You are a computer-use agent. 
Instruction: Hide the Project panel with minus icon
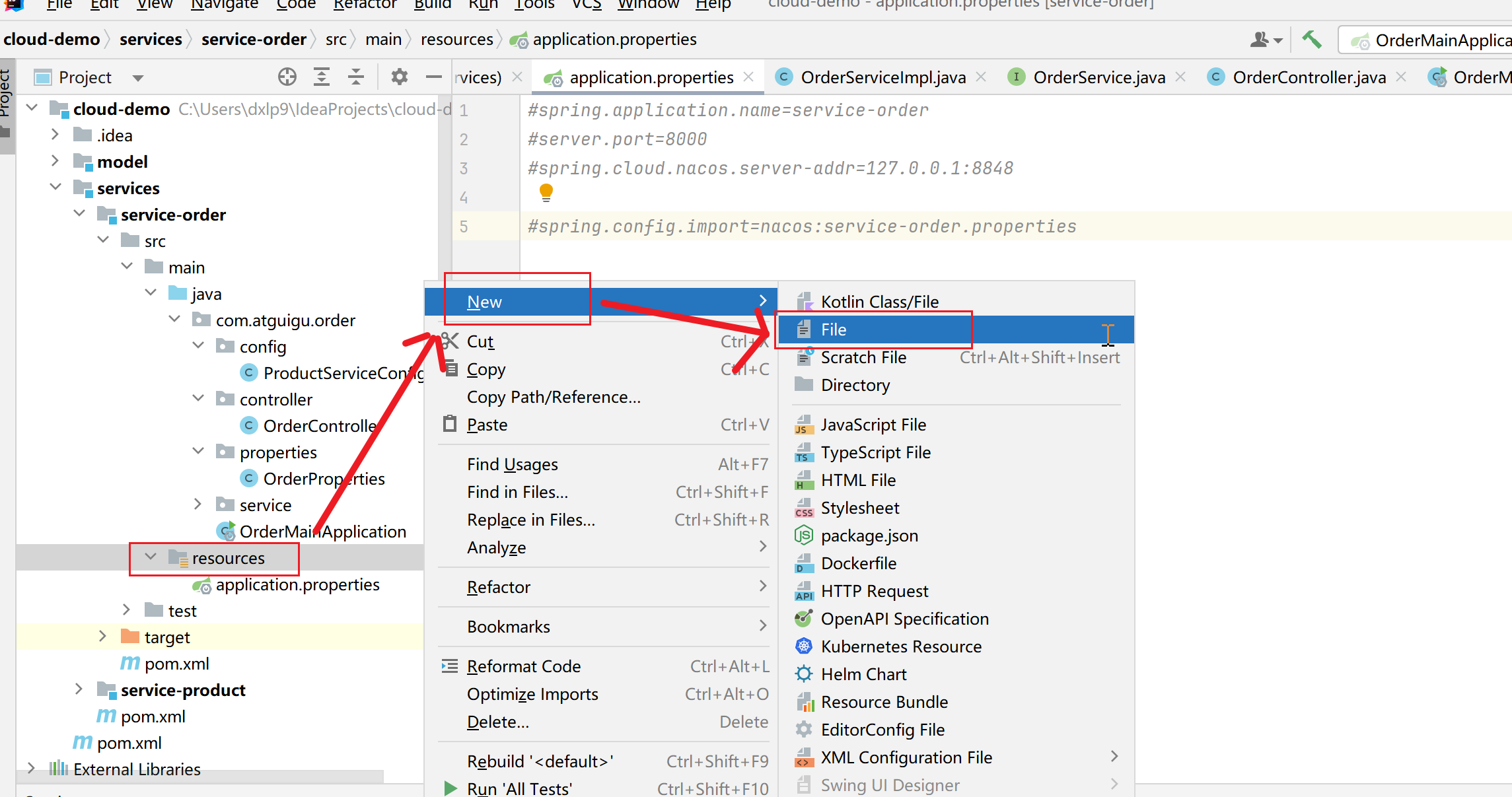click(434, 77)
